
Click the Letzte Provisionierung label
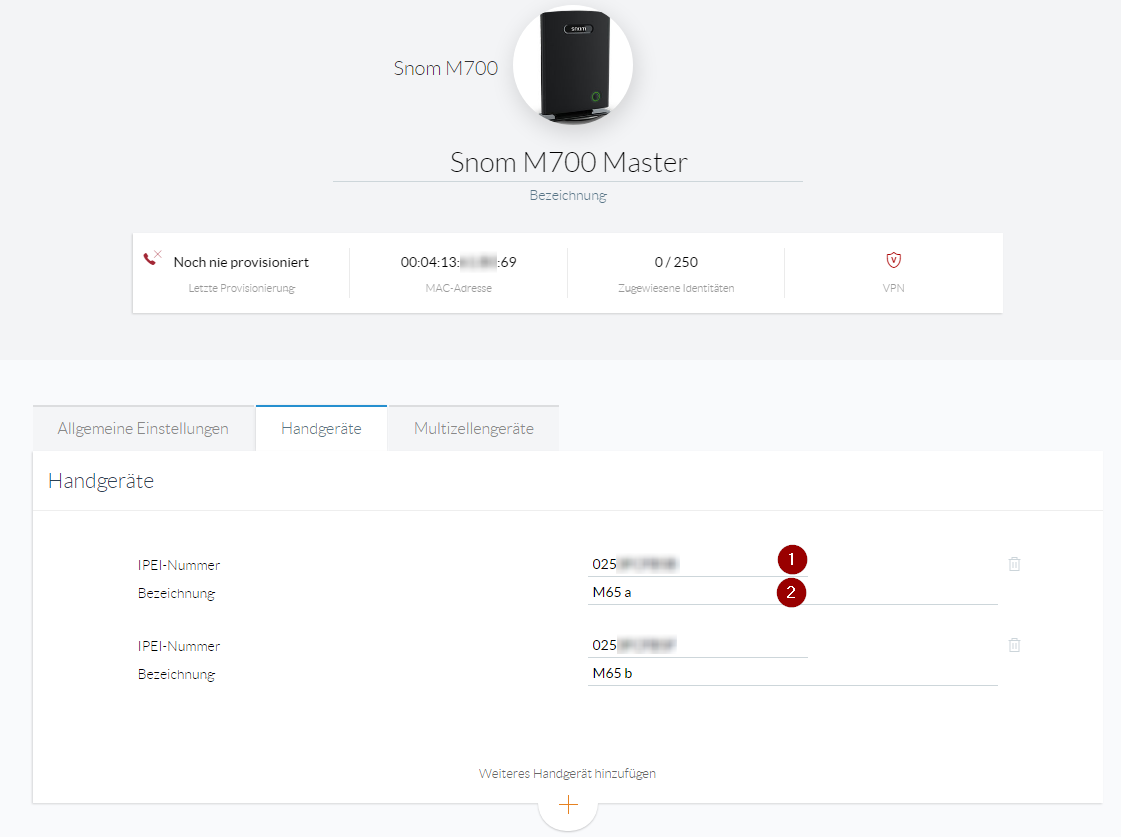(x=242, y=288)
